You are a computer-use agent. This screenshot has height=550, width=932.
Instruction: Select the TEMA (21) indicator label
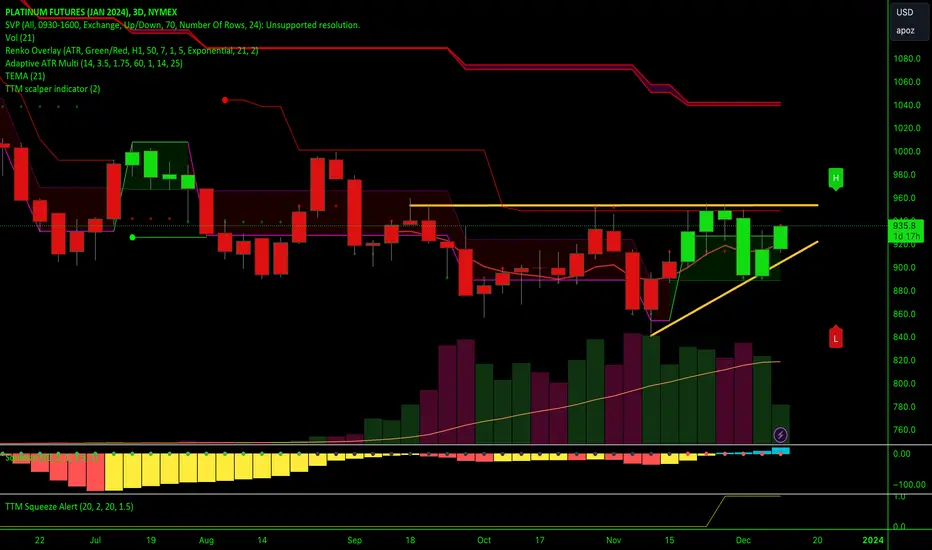point(25,76)
